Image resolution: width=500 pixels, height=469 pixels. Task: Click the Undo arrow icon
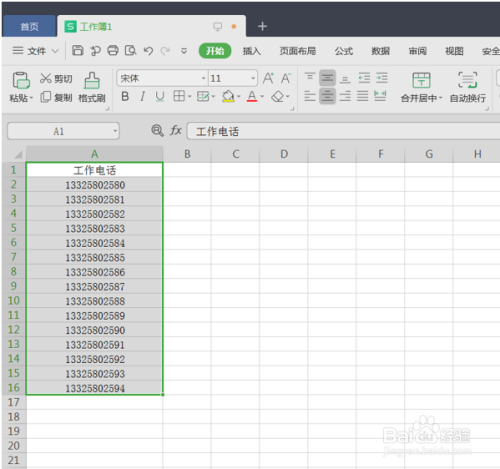[x=148, y=51]
